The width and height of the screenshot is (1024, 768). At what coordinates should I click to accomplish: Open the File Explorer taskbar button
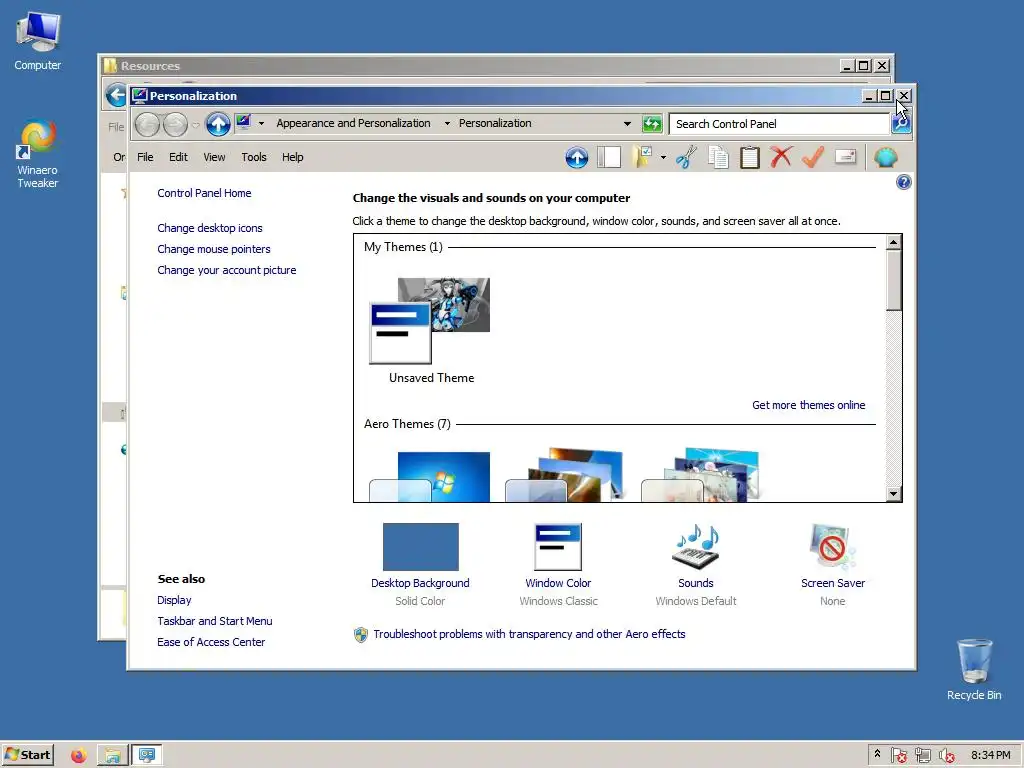pyautogui.click(x=112, y=756)
